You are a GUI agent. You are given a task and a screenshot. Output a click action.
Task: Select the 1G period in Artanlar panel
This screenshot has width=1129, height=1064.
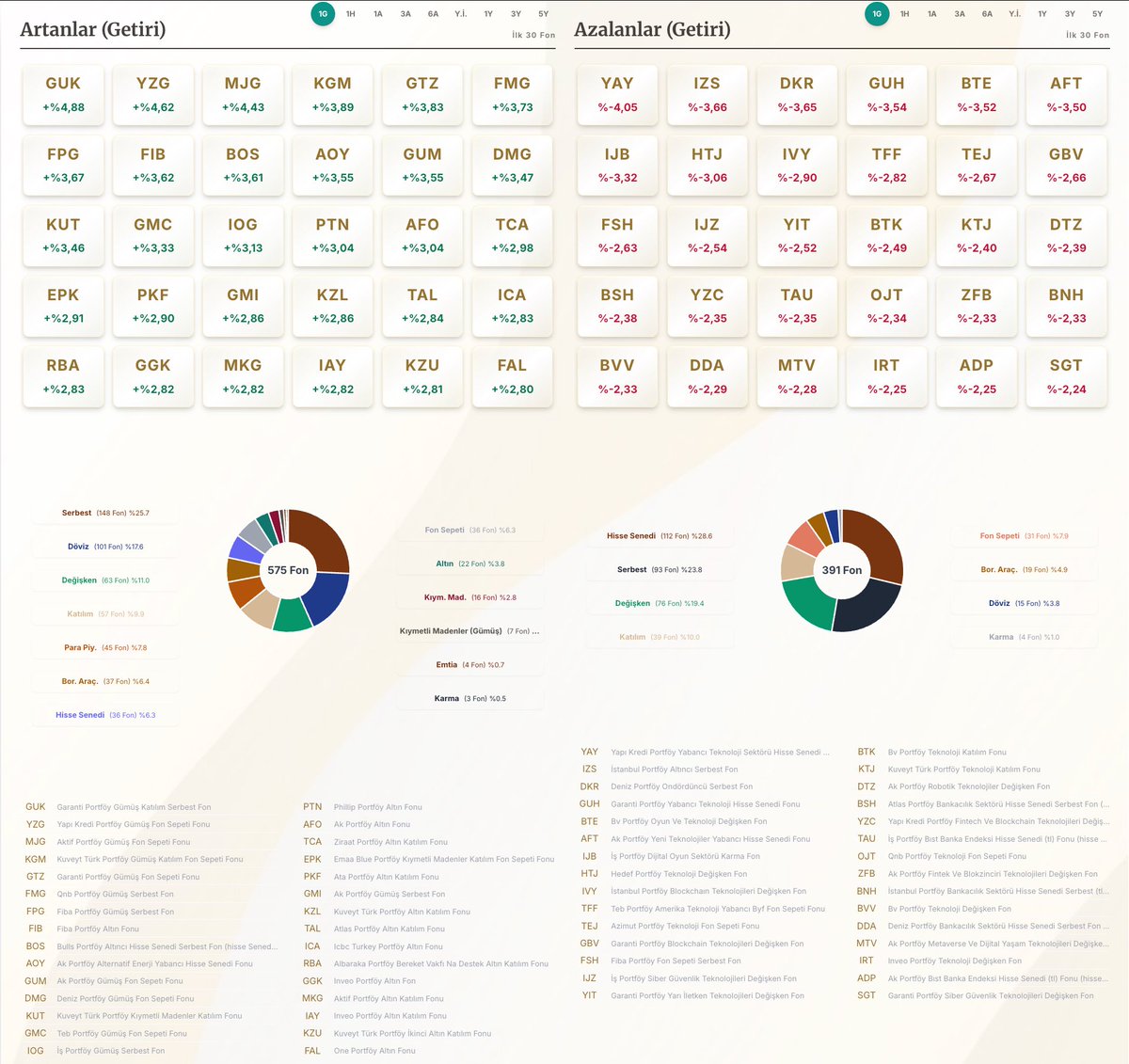point(323,14)
